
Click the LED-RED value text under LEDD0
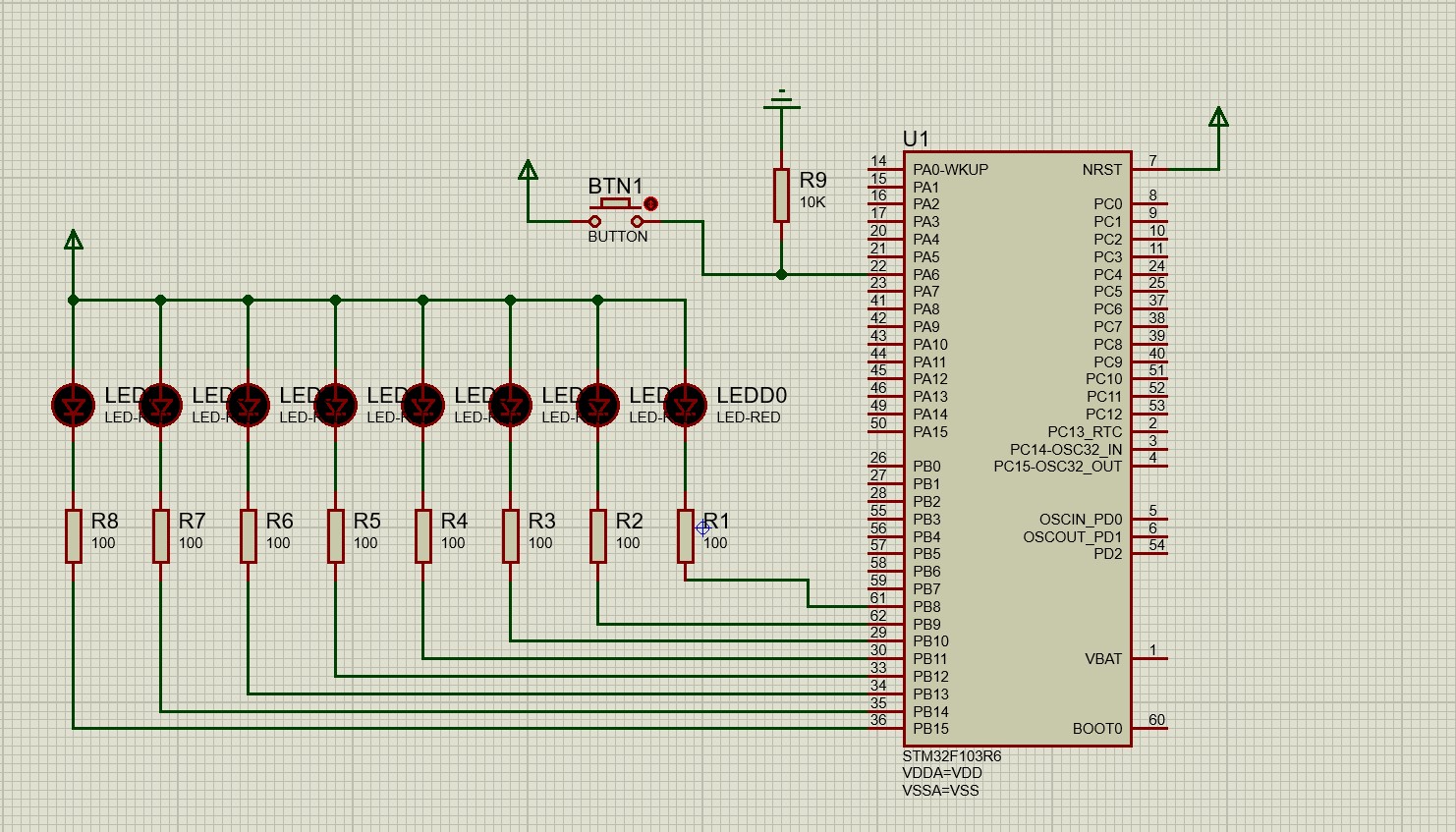pos(749,417)
